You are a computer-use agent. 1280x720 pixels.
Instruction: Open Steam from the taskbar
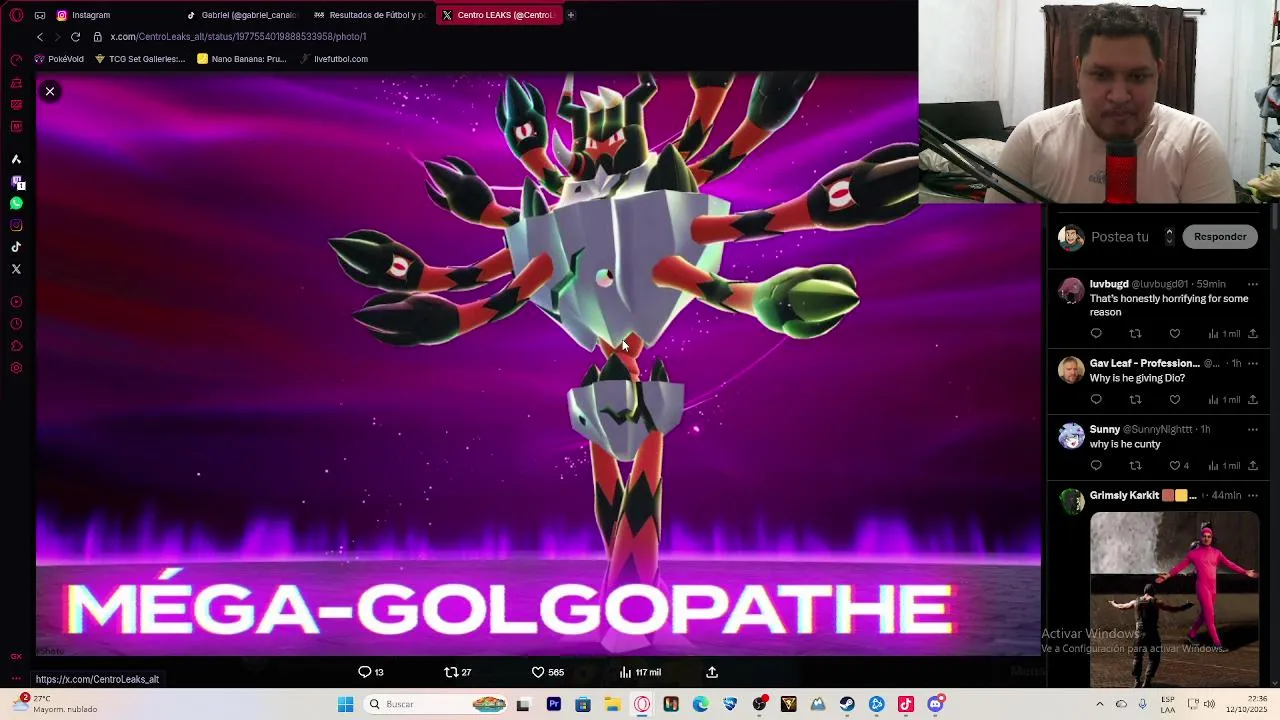[847, 704]
